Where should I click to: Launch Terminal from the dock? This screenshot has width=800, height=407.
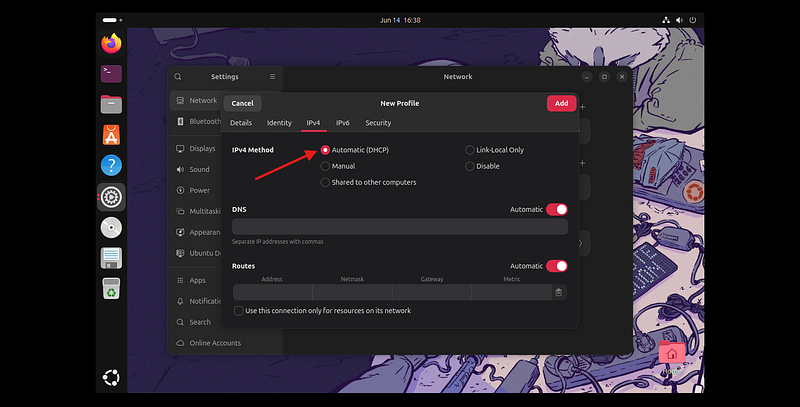point(111,74)
